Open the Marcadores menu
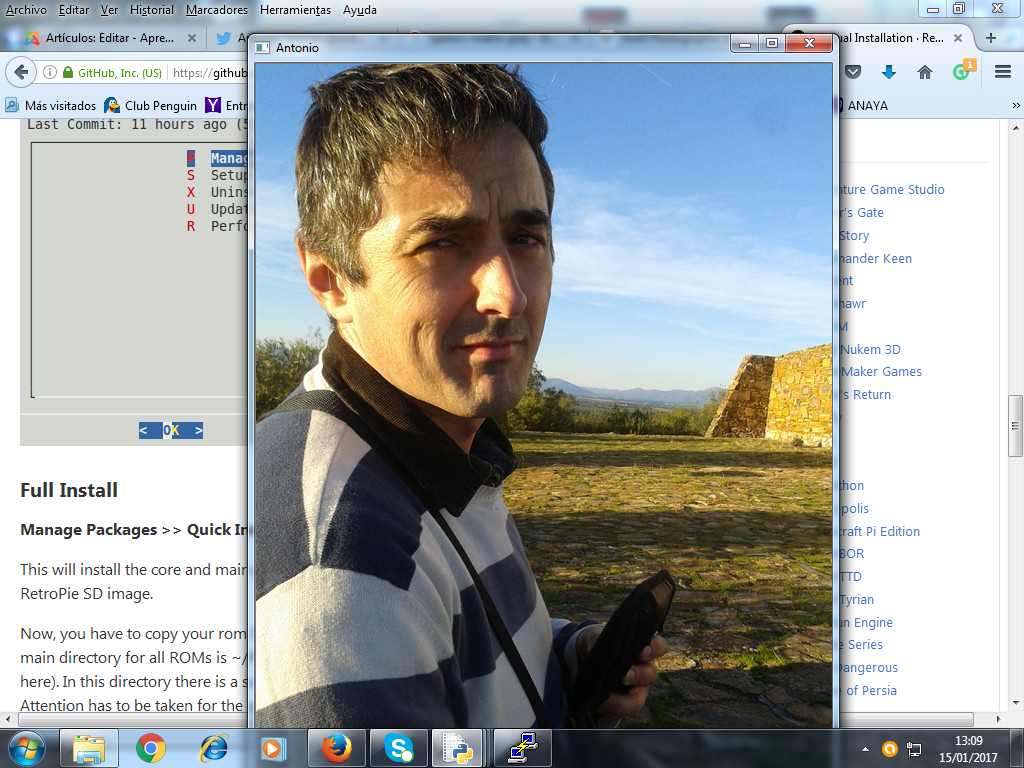Image resolution: width=1024 pixels, height=768 pixels. [217, 10]
